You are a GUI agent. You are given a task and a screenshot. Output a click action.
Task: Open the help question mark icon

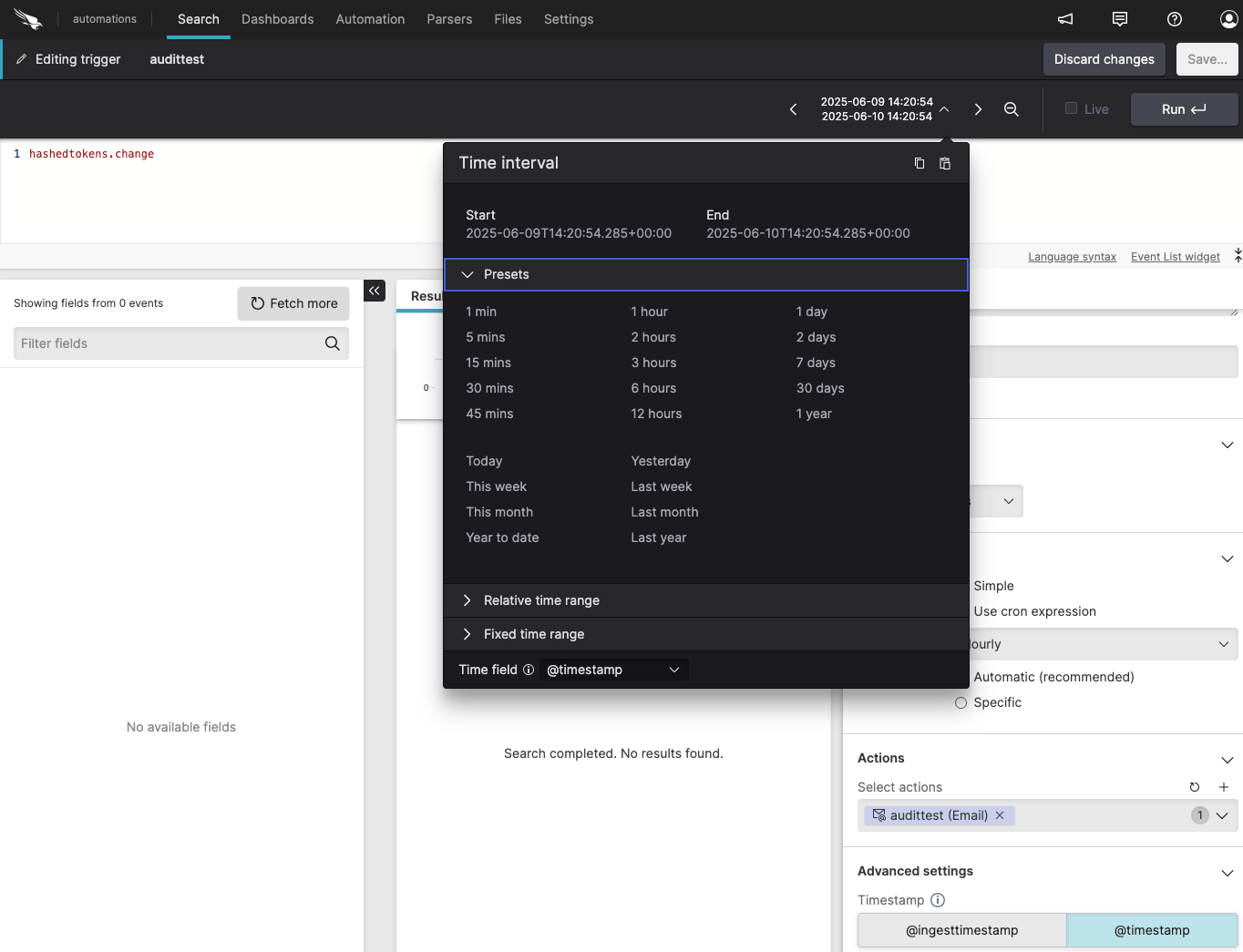(x=1174, y=19)
